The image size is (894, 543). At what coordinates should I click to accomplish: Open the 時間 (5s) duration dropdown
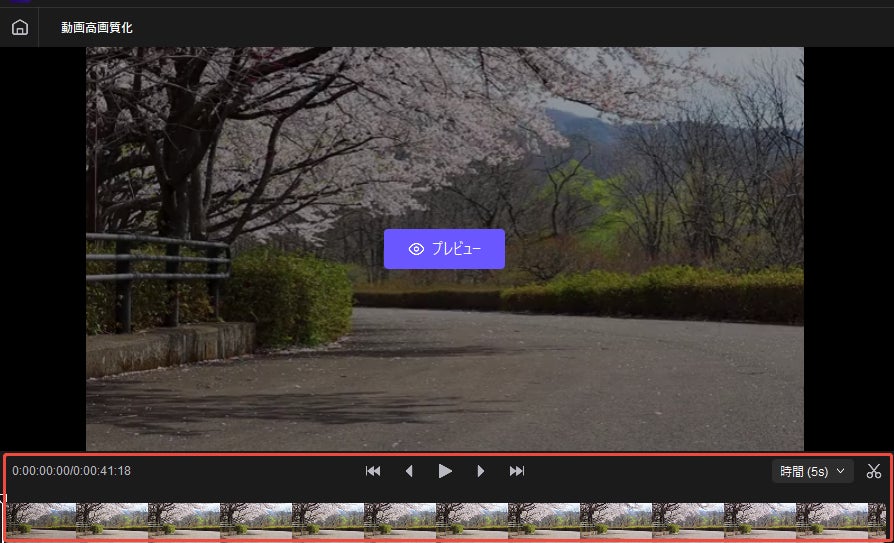[x=812, y=471]
